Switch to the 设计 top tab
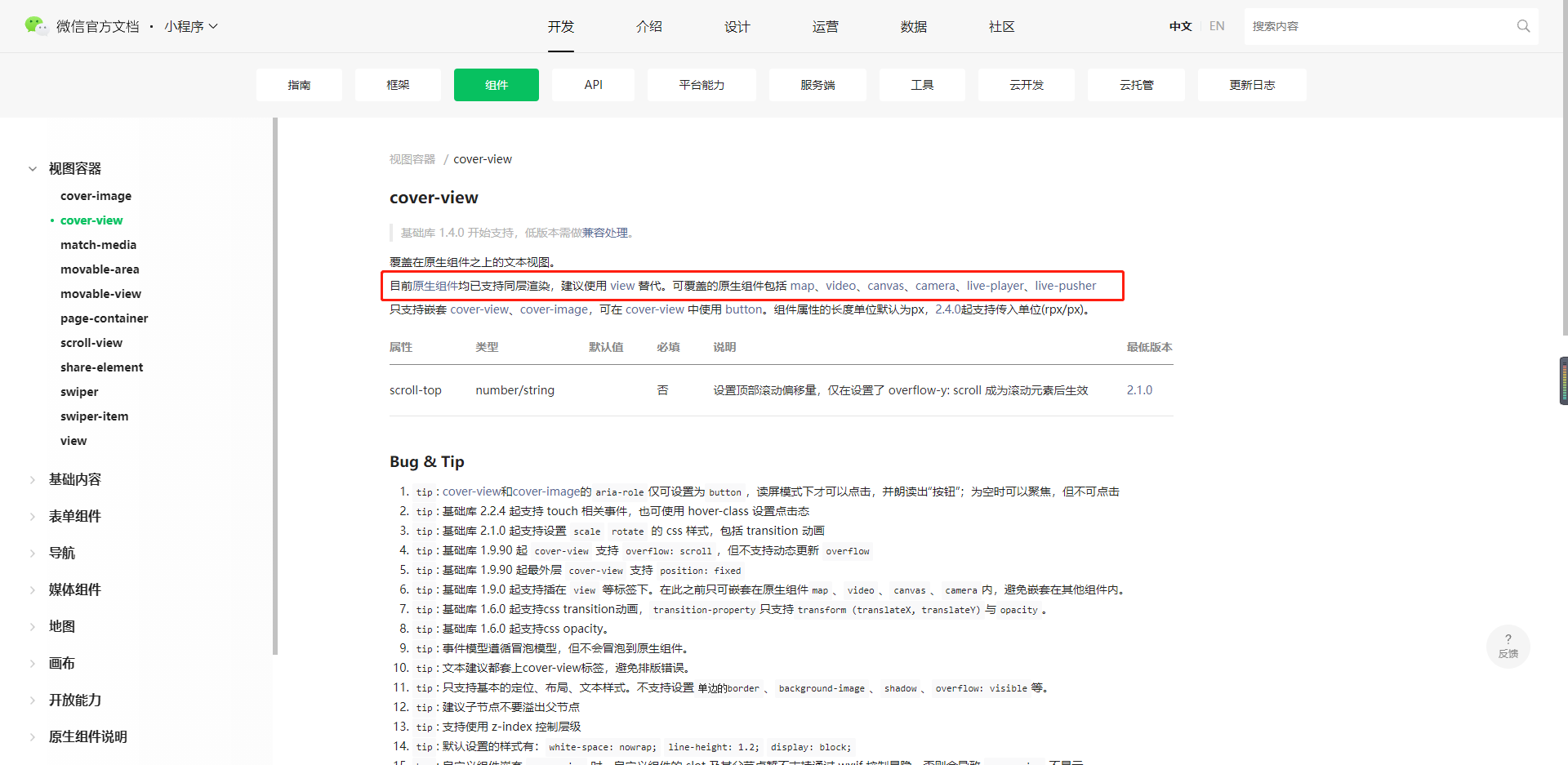 point(737,26)
